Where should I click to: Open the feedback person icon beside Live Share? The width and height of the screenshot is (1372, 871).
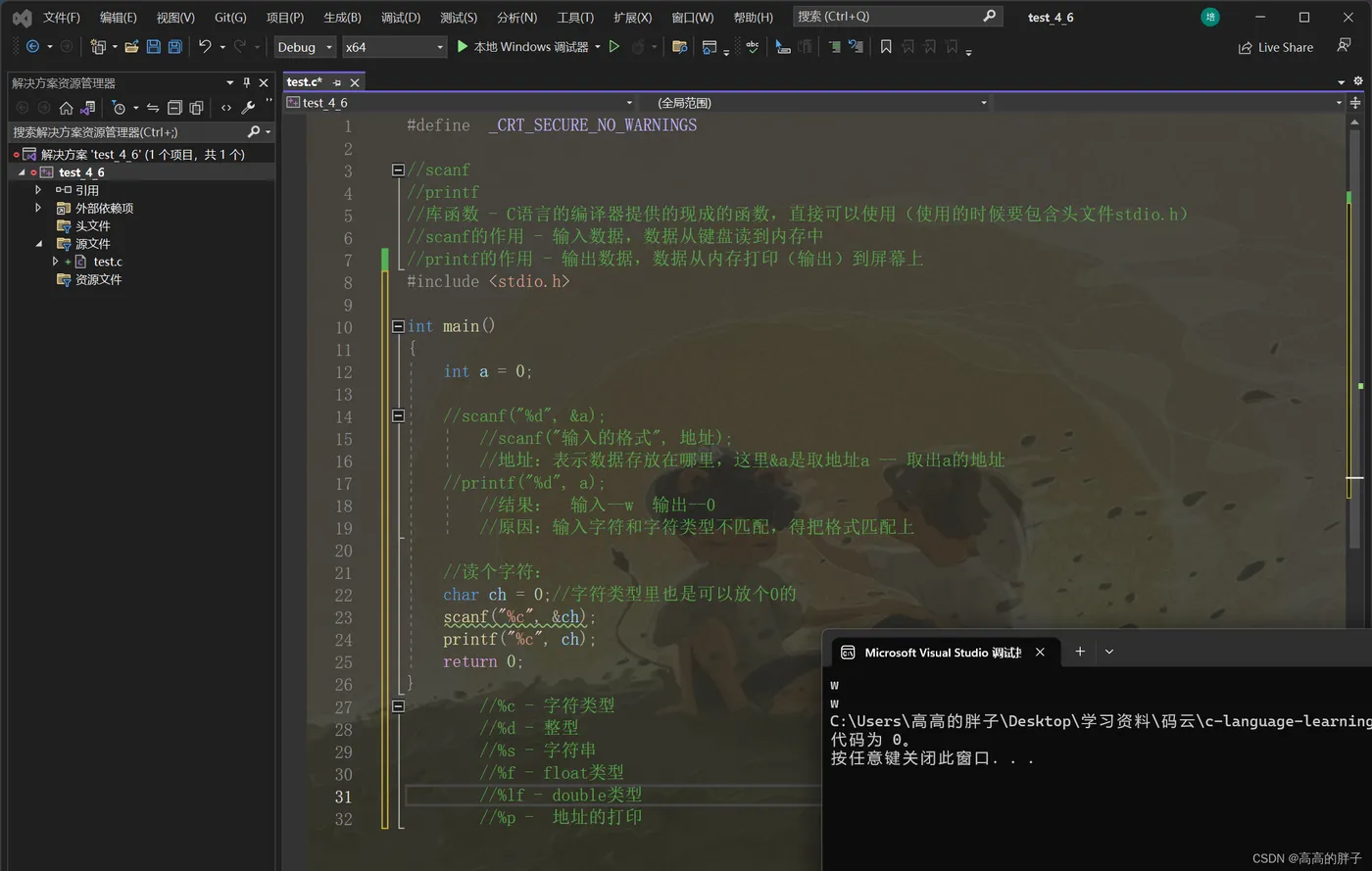[x=1344, y=46]
